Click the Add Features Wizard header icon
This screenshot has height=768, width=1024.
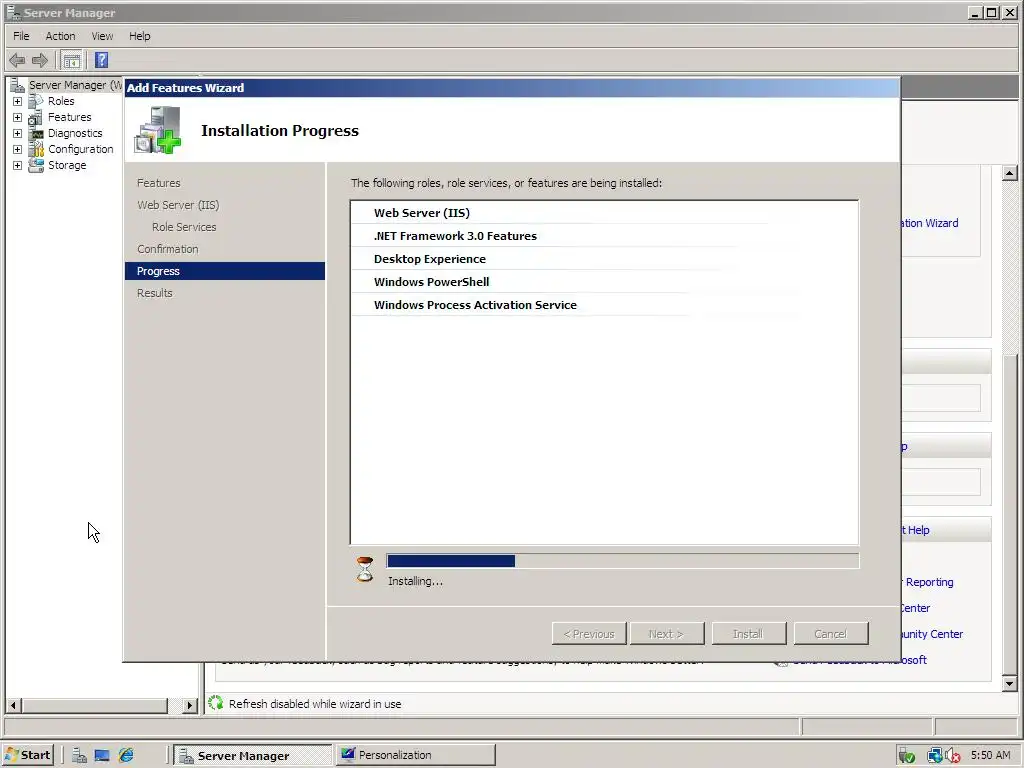(x=158, y=130)
